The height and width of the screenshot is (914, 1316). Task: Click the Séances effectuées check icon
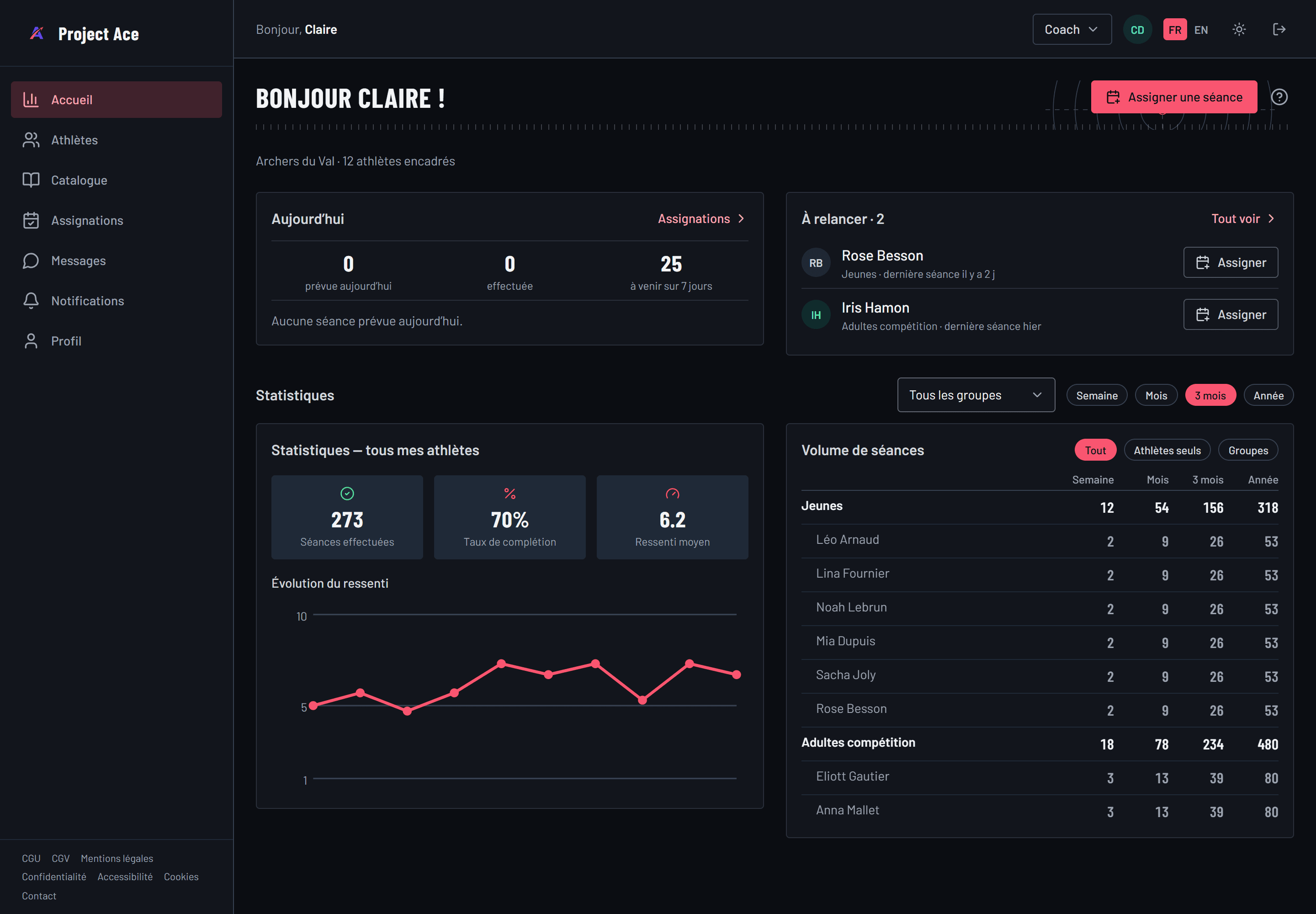pos(347,493)
